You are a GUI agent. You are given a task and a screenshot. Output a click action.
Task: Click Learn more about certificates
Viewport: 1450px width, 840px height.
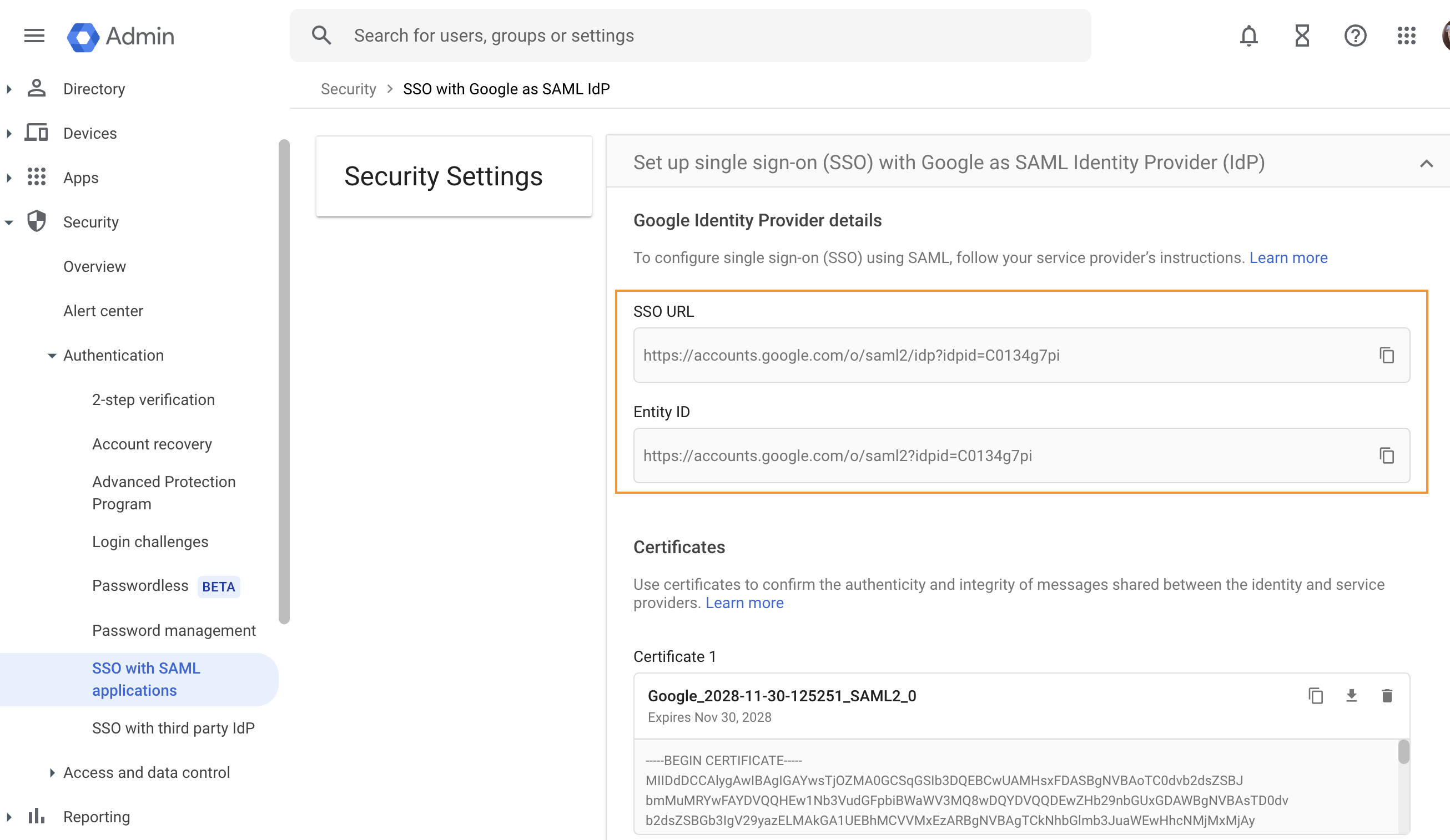pos(744,603)
